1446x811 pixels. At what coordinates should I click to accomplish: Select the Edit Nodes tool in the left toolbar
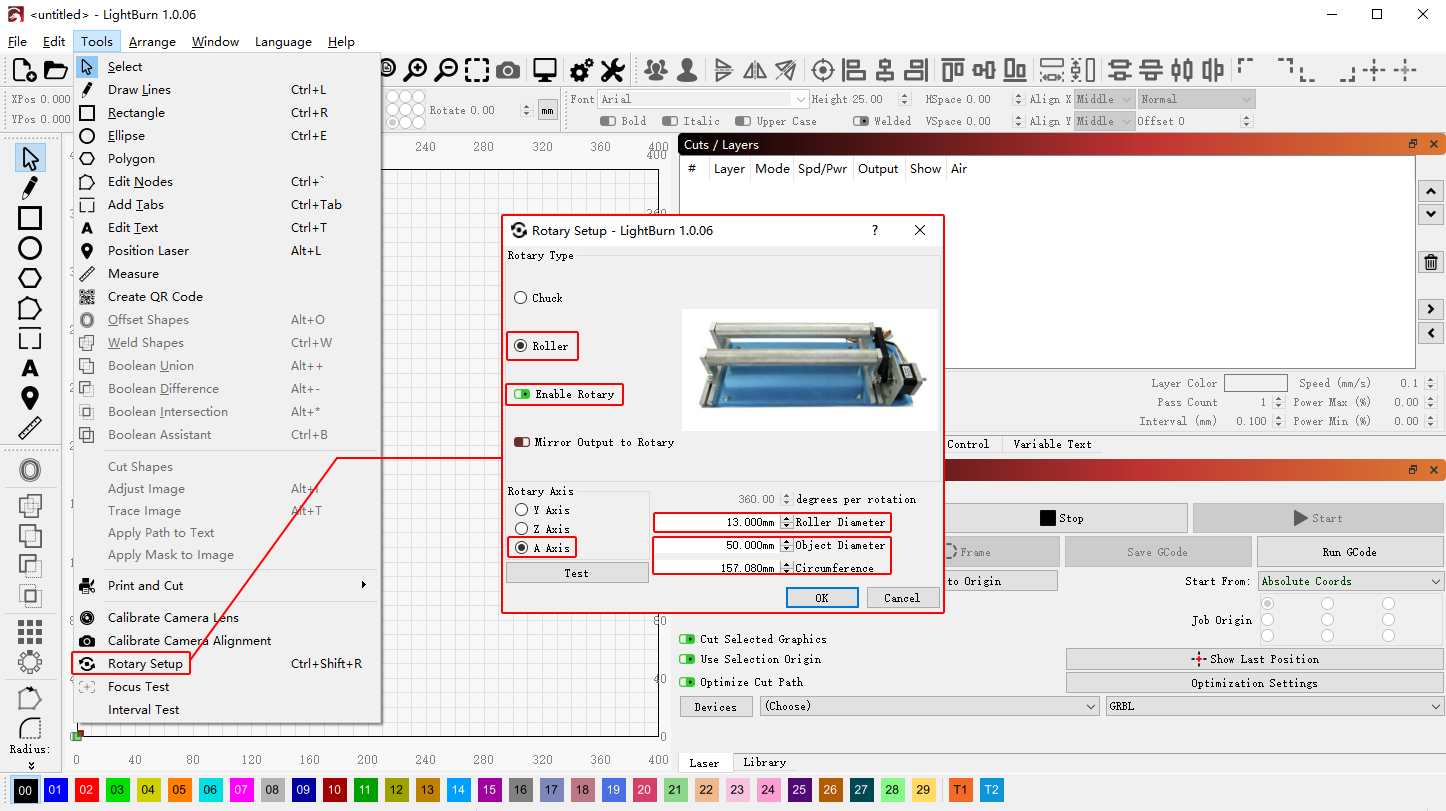(30, 309)
